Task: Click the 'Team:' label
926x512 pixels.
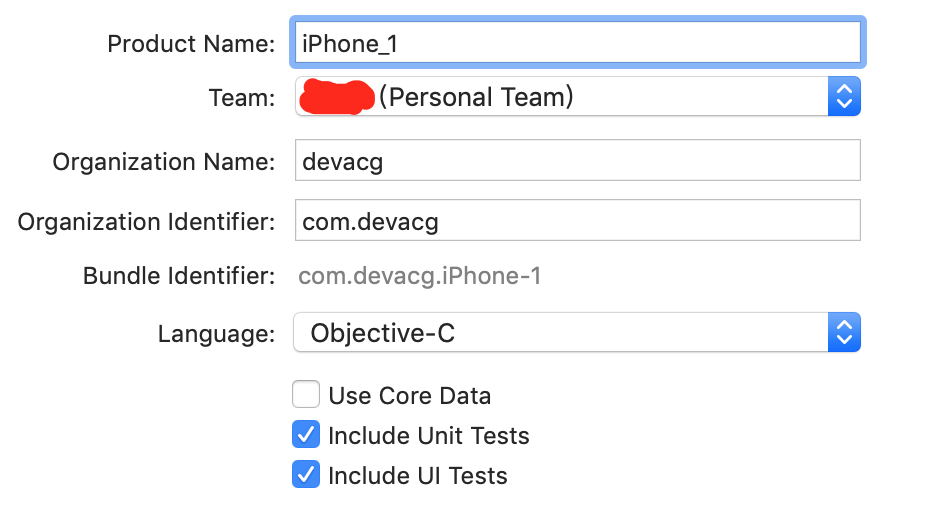Action: [241, 98]
